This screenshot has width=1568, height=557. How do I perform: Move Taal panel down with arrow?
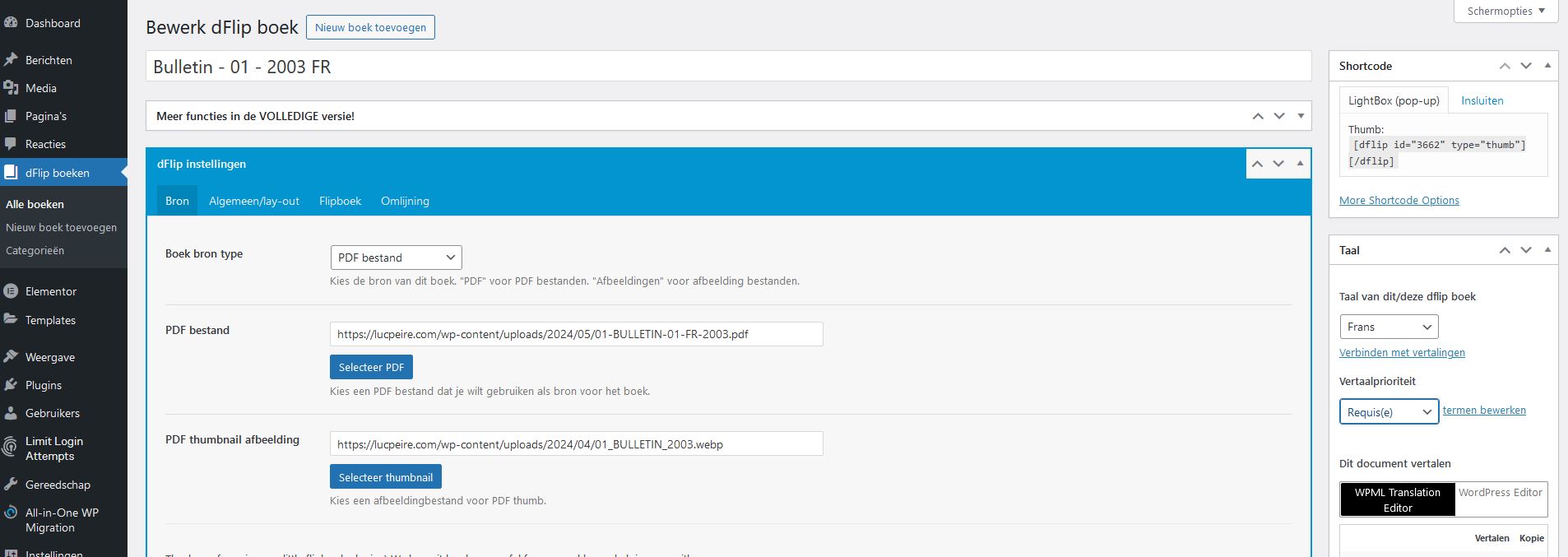coord(1526,250)
